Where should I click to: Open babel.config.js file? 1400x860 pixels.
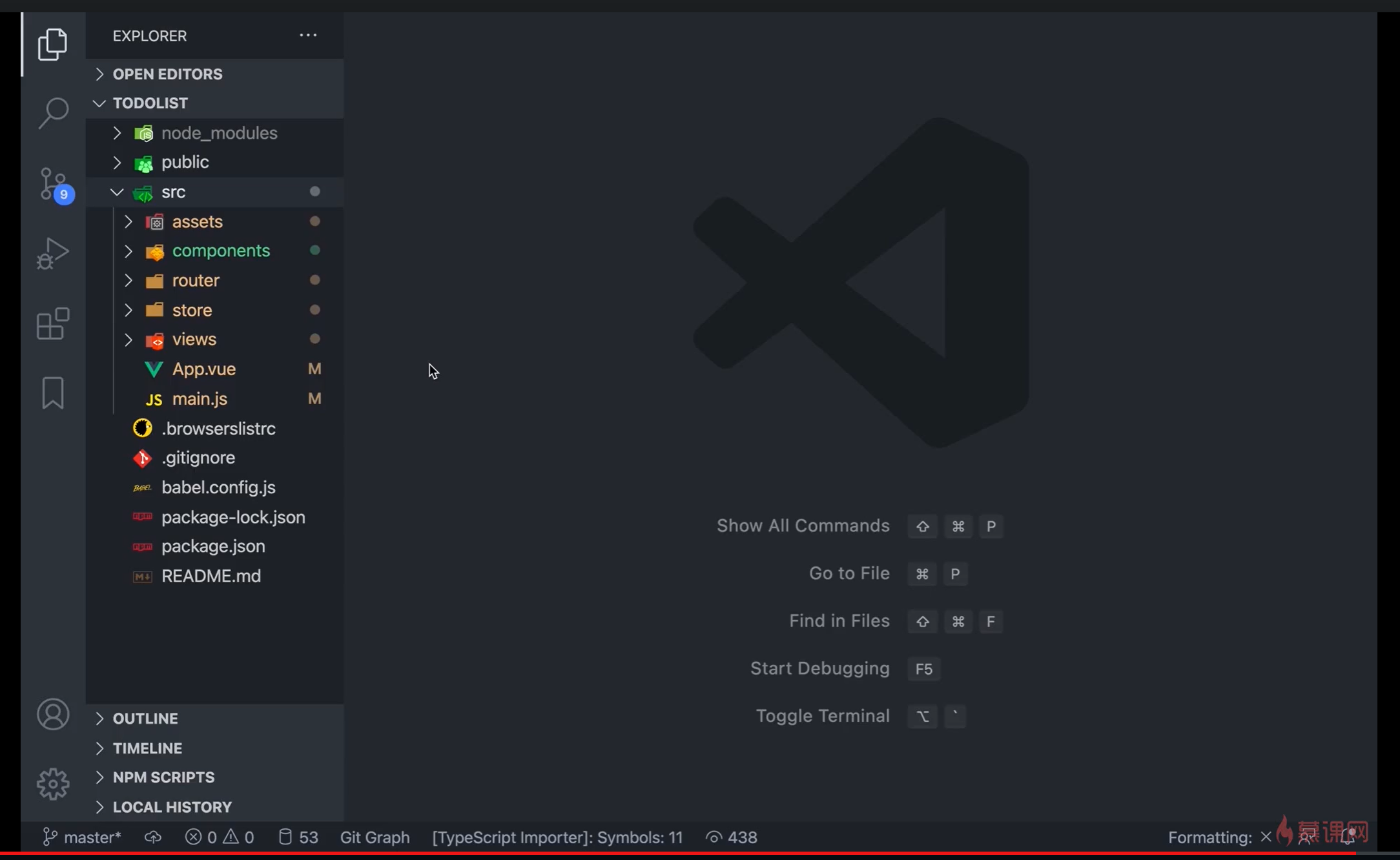[x=214, y=487]
